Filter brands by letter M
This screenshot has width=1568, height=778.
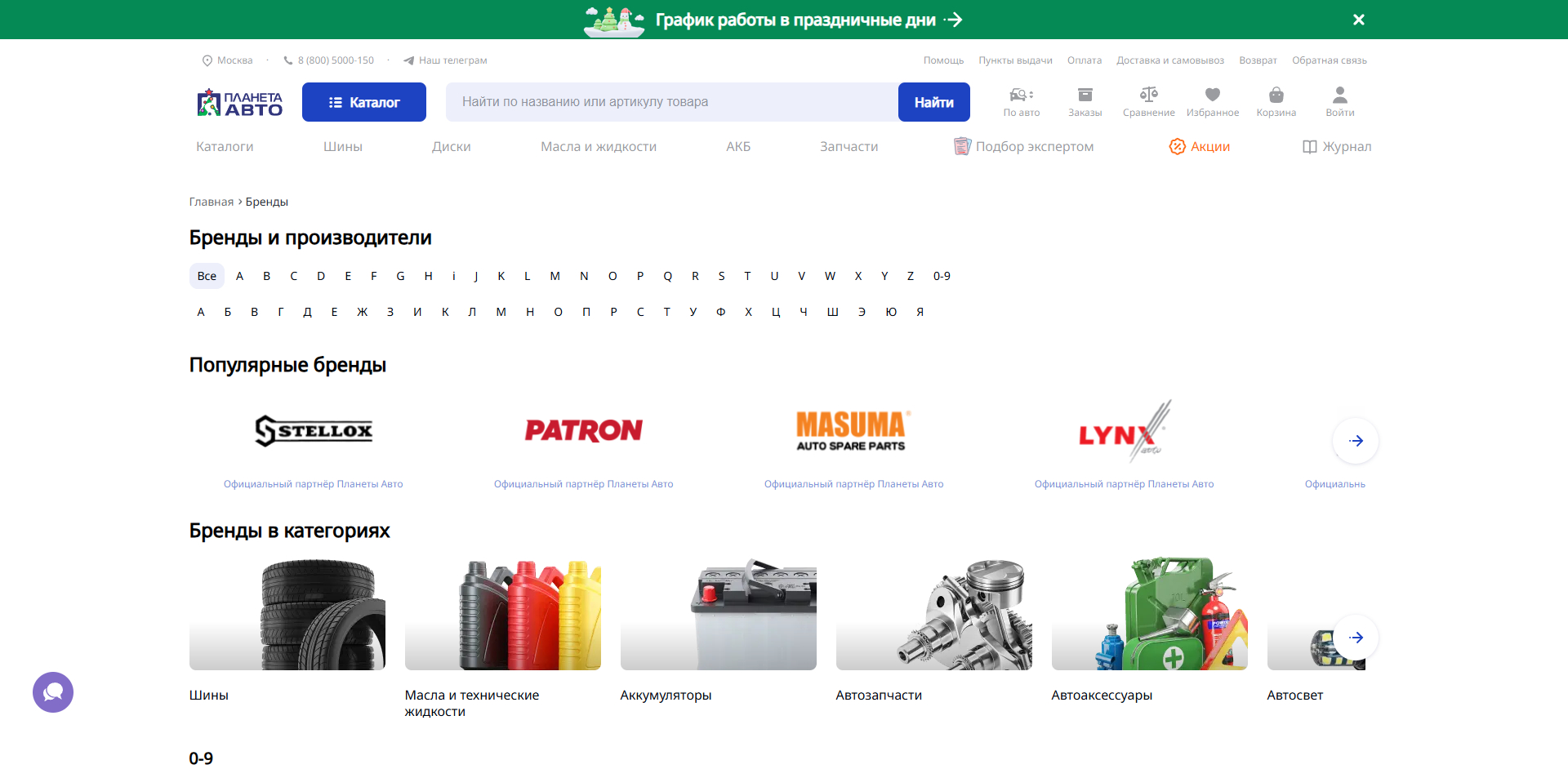555,276
